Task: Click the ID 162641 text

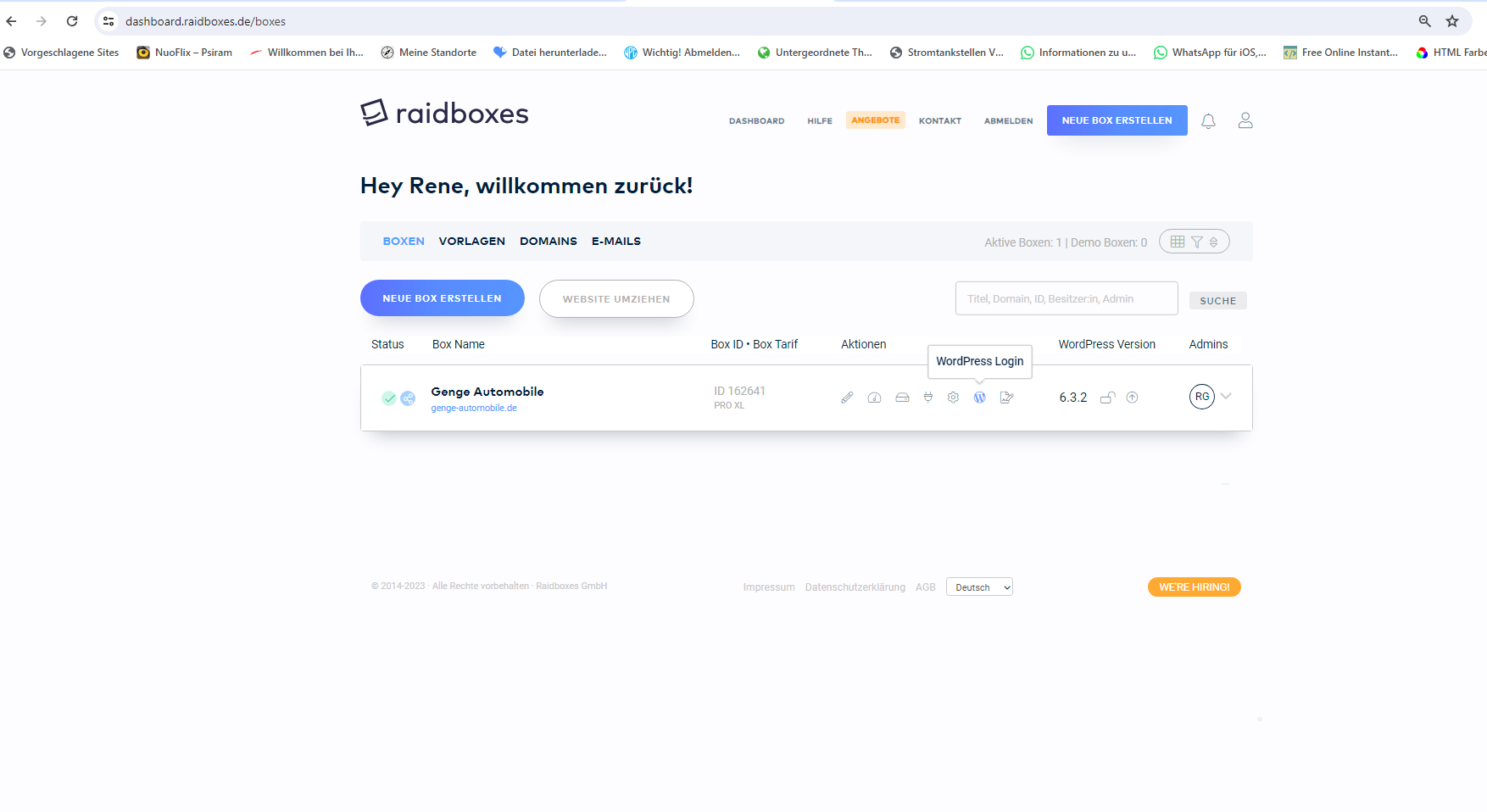Action: pos(739,391)
